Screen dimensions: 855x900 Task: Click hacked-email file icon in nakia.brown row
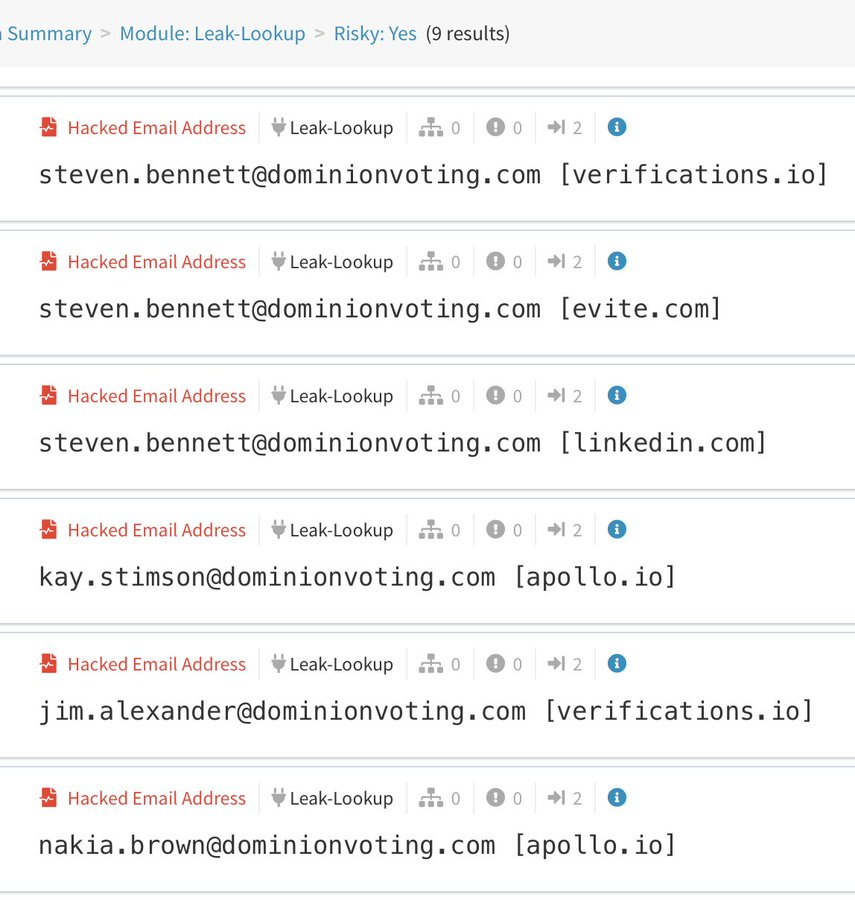click(x=49, y=797)
